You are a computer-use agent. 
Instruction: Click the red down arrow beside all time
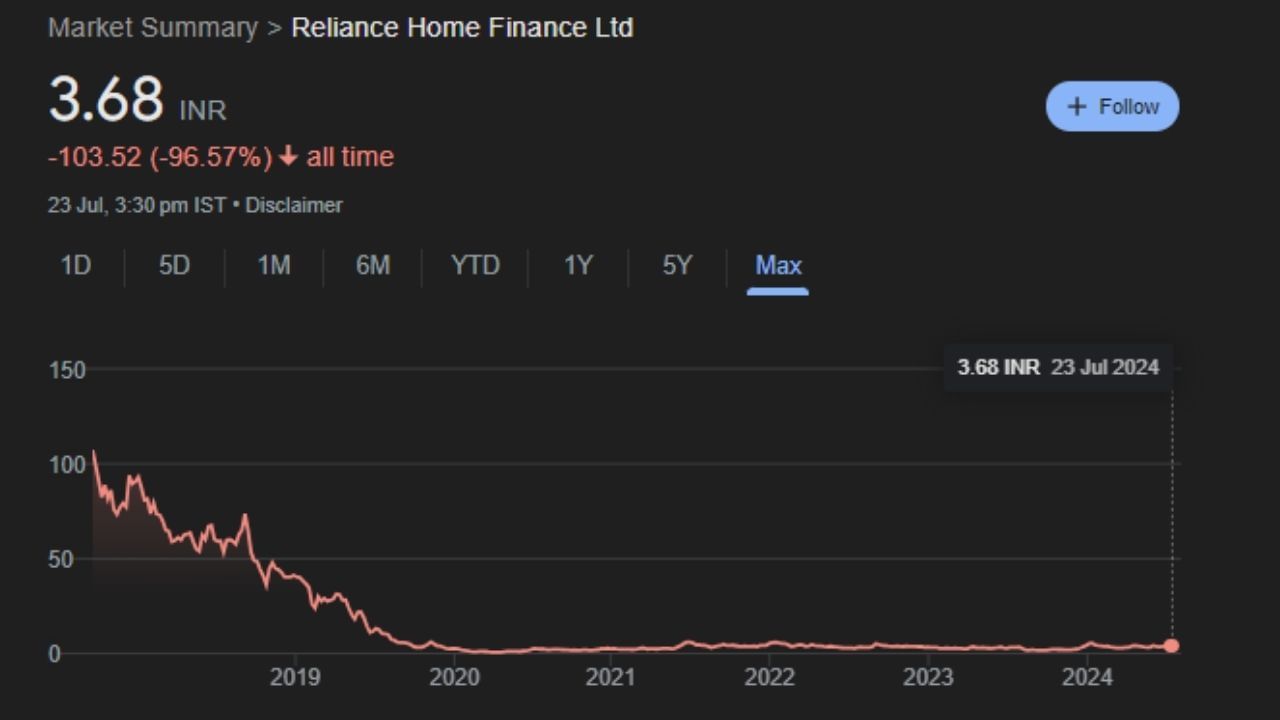288,157
